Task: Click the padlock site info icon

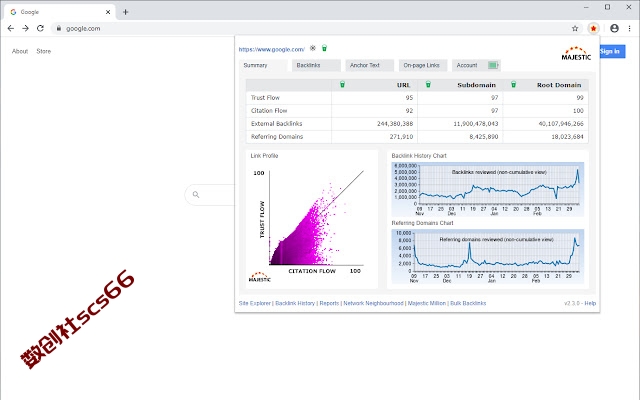Action: tap(59, 29)
